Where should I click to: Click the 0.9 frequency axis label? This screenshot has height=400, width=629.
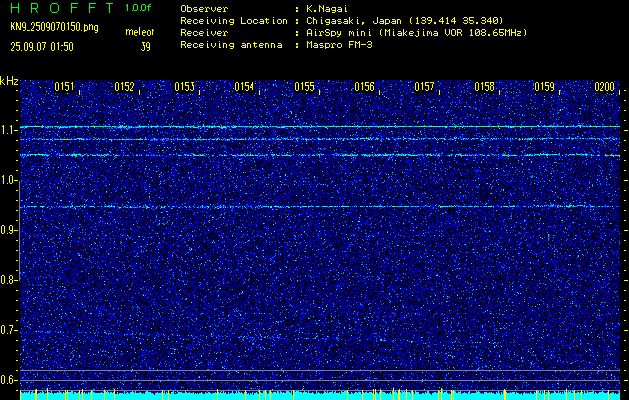click(x=8, y=230)
